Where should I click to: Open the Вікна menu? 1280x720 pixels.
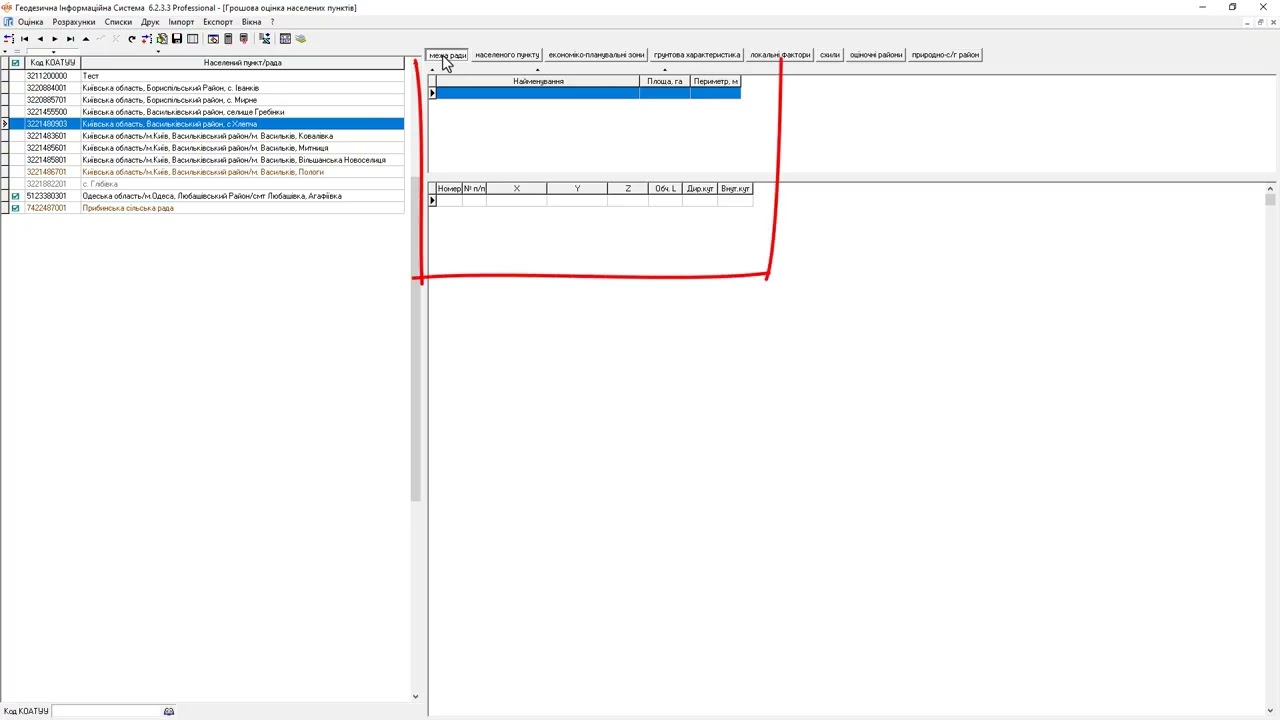tap(251, 22)
